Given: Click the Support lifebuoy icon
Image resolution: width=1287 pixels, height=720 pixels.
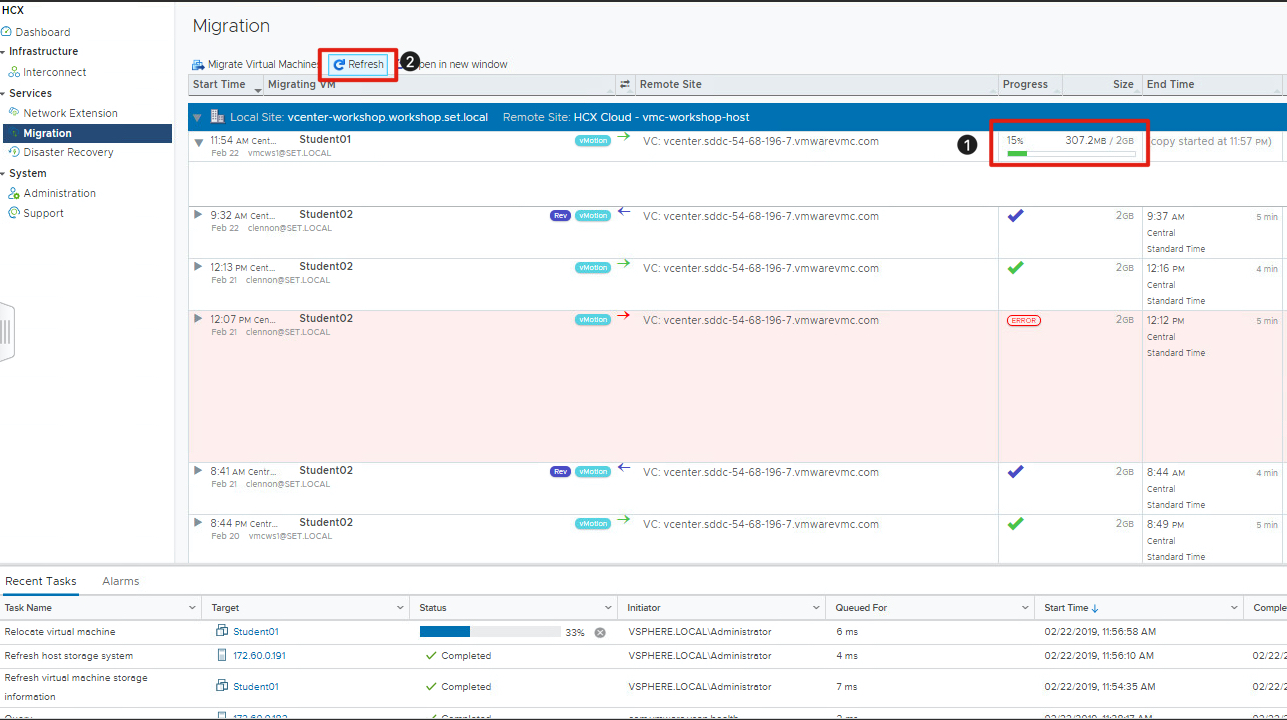Looking at the screenshot, I should [14, 213].
